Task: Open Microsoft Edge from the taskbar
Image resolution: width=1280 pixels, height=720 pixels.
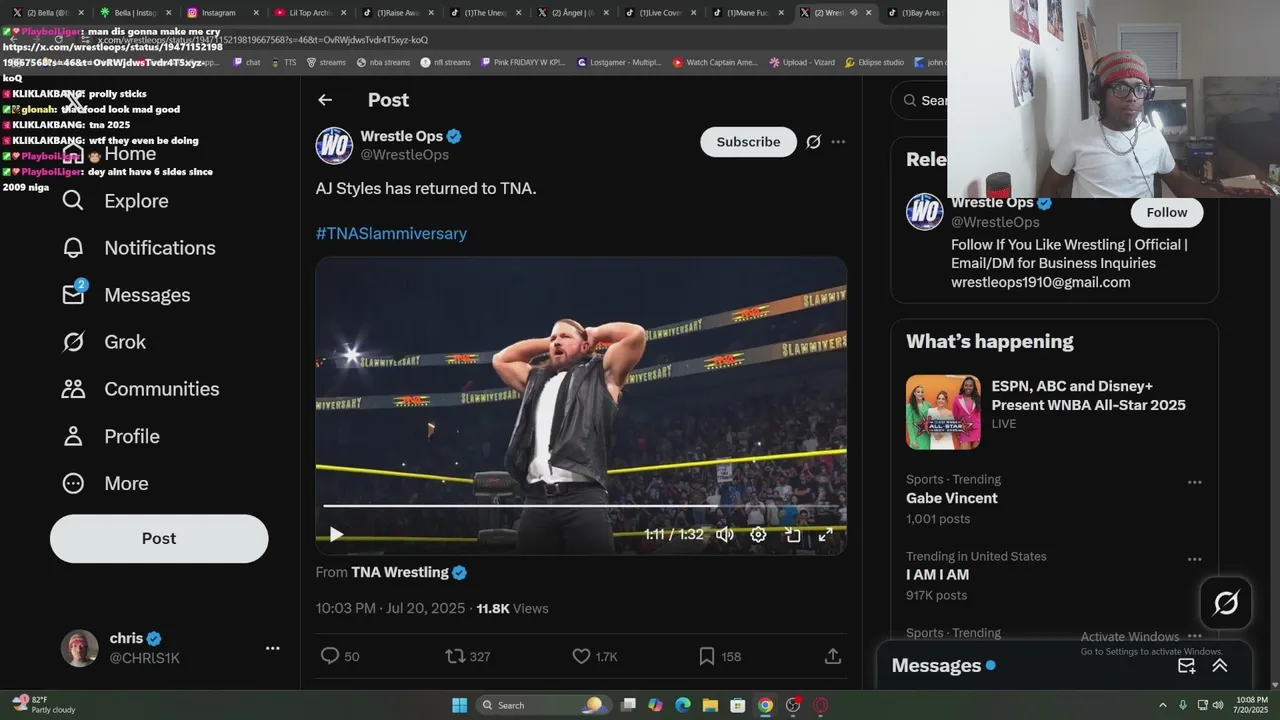Action: coord(683,705)
